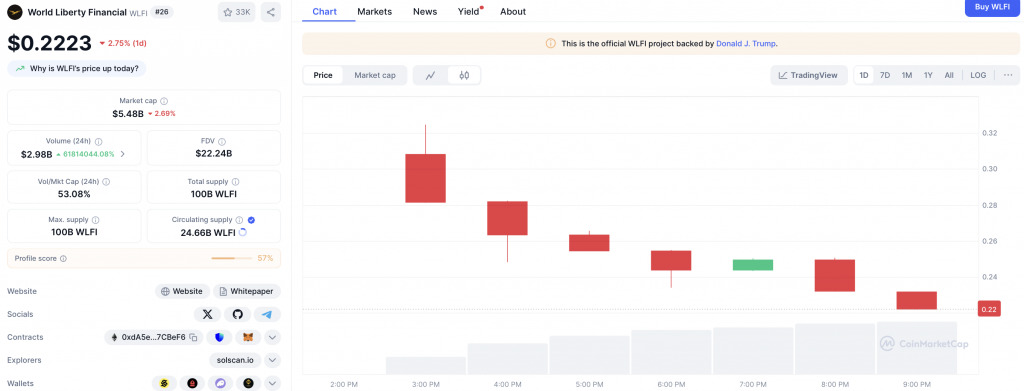This screenshot has height=391, width=1024.
Task: Click the Buy WLFI button
Action: 992,7
